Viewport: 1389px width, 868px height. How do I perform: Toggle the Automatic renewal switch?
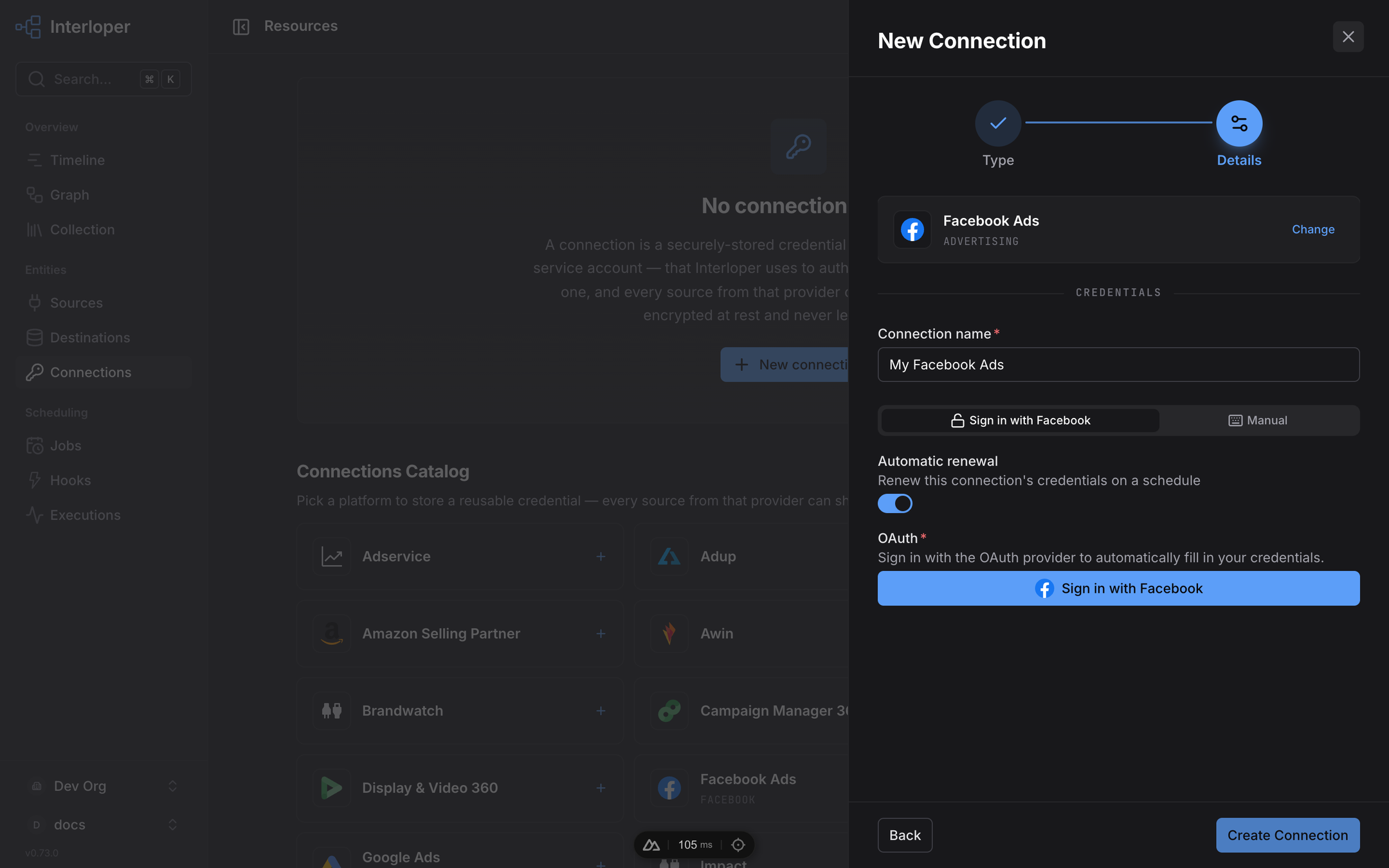pos(895,503)
